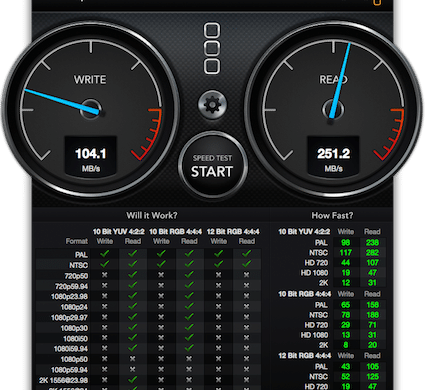425x390 pixels.
Task: Click 12 Bit RGB 4:4:4 header in Will it Work
Action: point(233,231)
